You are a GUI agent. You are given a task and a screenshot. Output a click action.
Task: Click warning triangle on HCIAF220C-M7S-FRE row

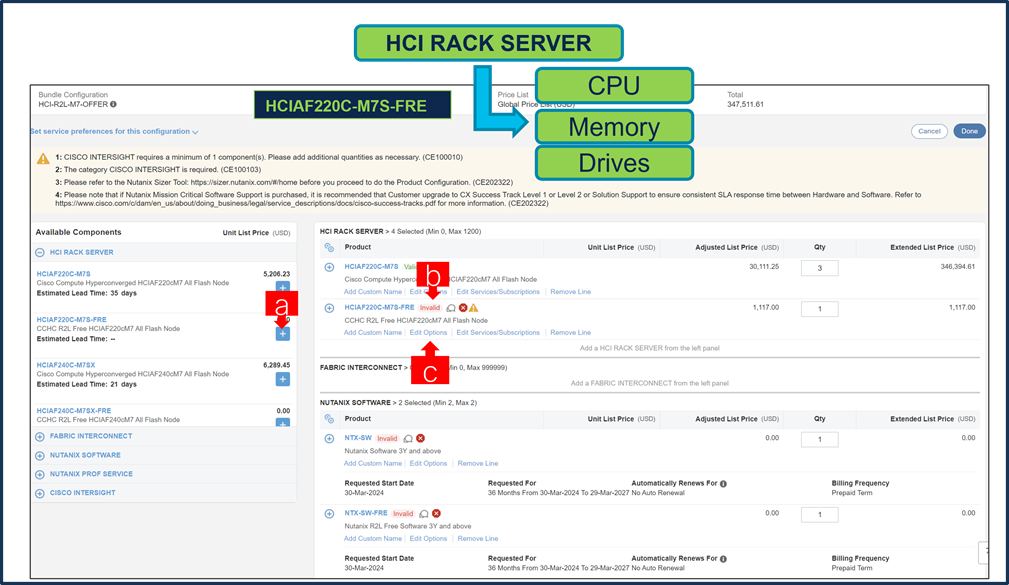[x=474, y=308]
